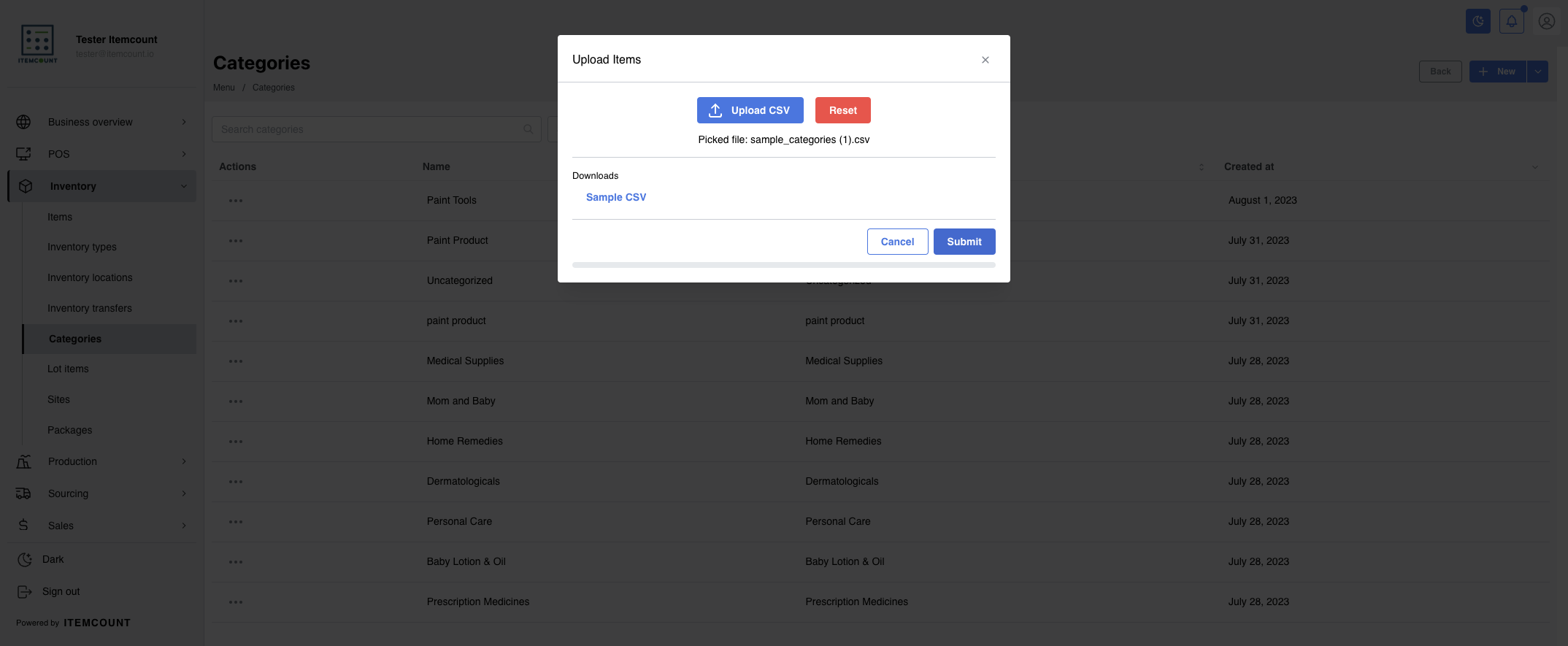This screenshot has height=646, width=1568.
Task: Click the Business overview globe icon
Action: 23,122
